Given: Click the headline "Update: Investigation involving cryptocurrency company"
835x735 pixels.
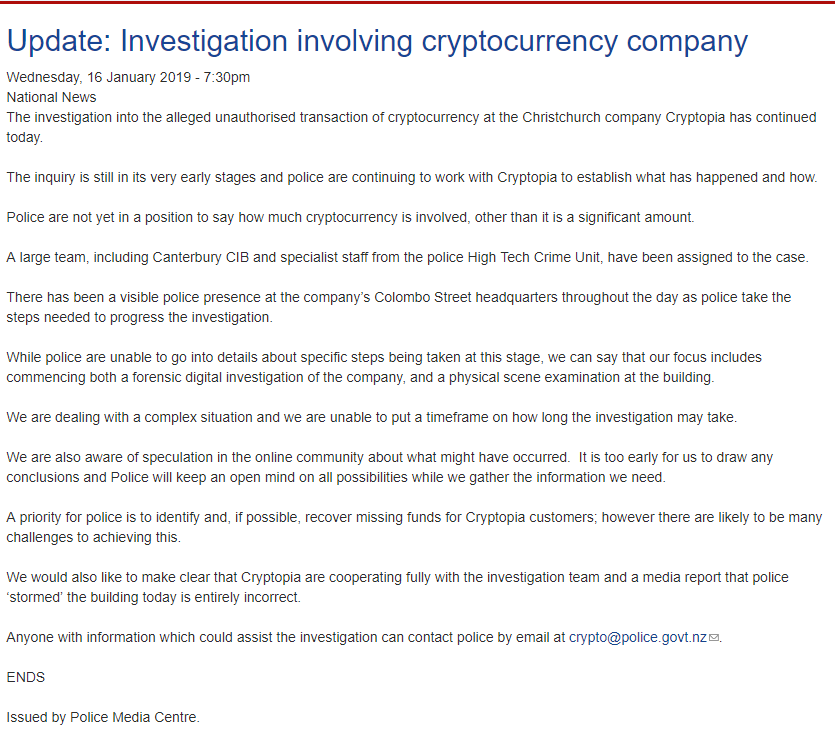Looking at the screenshot, I should 377,42.
